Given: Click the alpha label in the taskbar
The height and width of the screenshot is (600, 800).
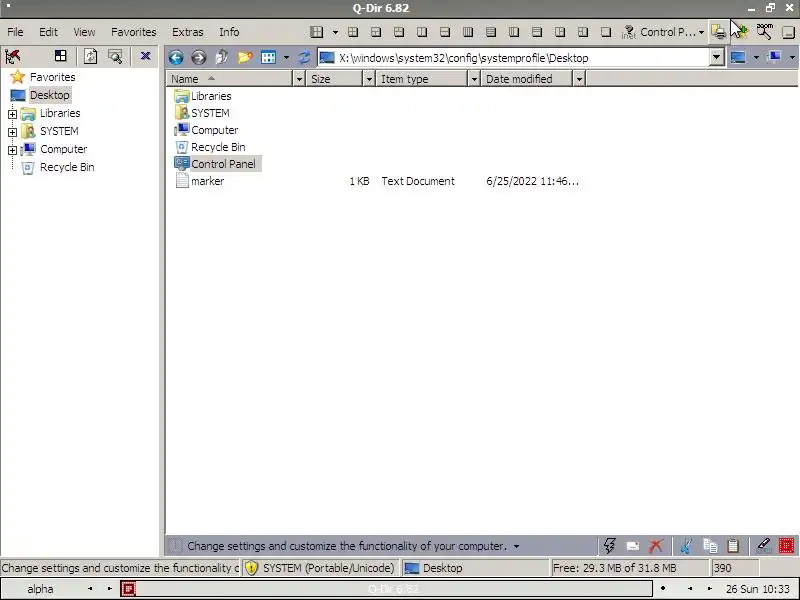Looking at the screenshot, I should click(x=40, y=589).
